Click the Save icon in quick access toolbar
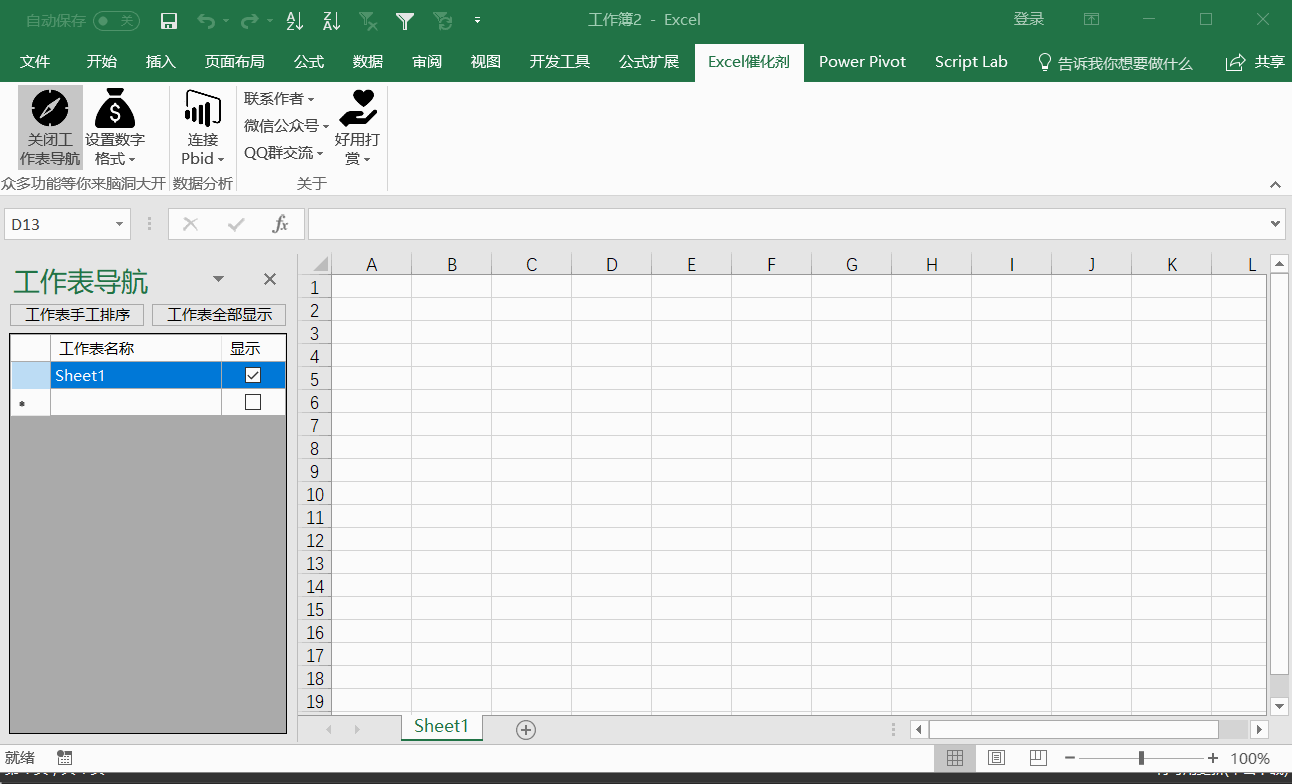This screenshot has height=784, width=1292. click(x=169, y=20)
